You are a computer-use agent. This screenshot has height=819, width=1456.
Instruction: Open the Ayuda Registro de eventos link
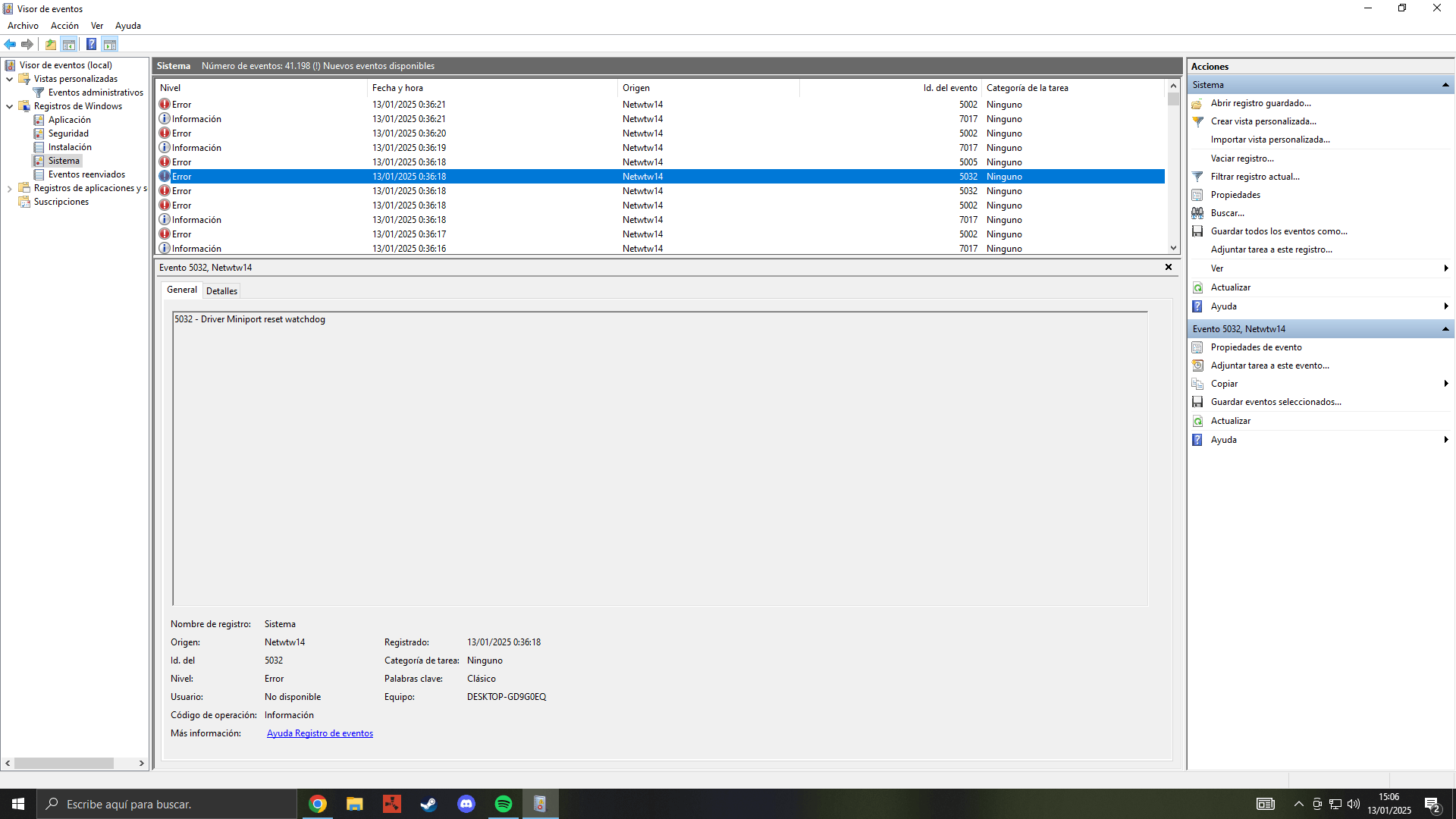pyautogui.click(x=320, y=733)
